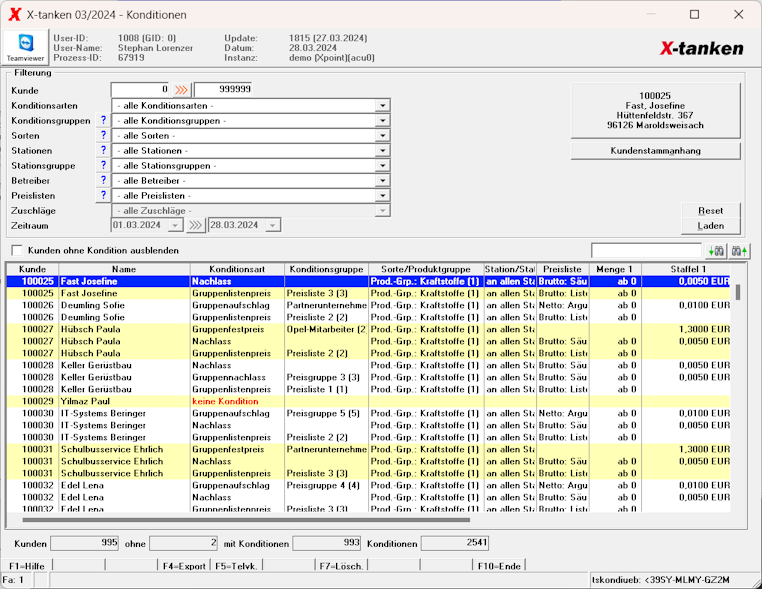Click the 'mit Konditionen' field 993
This screenshot has width=762, height=589.
pyautogui.click(x=327, y=543)
